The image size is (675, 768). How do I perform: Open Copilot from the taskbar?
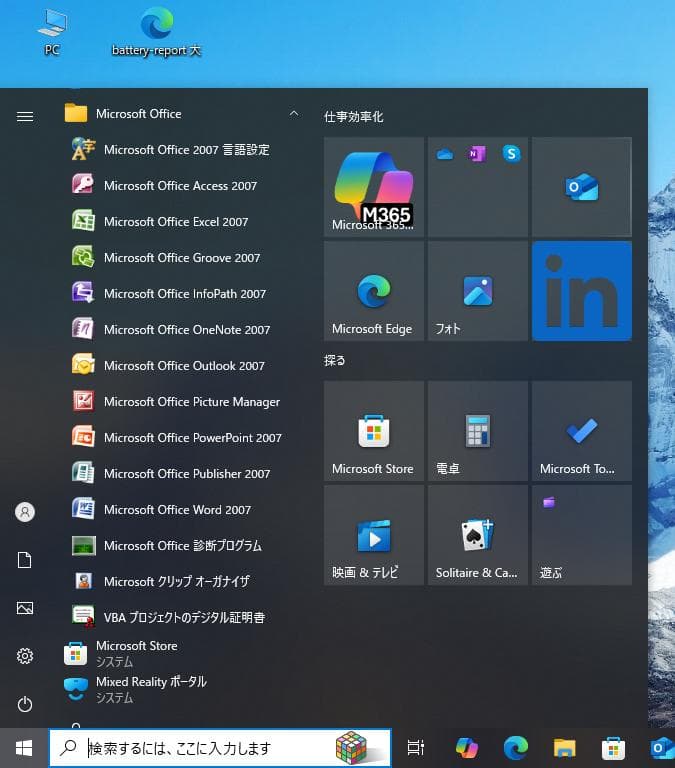coord(467,748)
